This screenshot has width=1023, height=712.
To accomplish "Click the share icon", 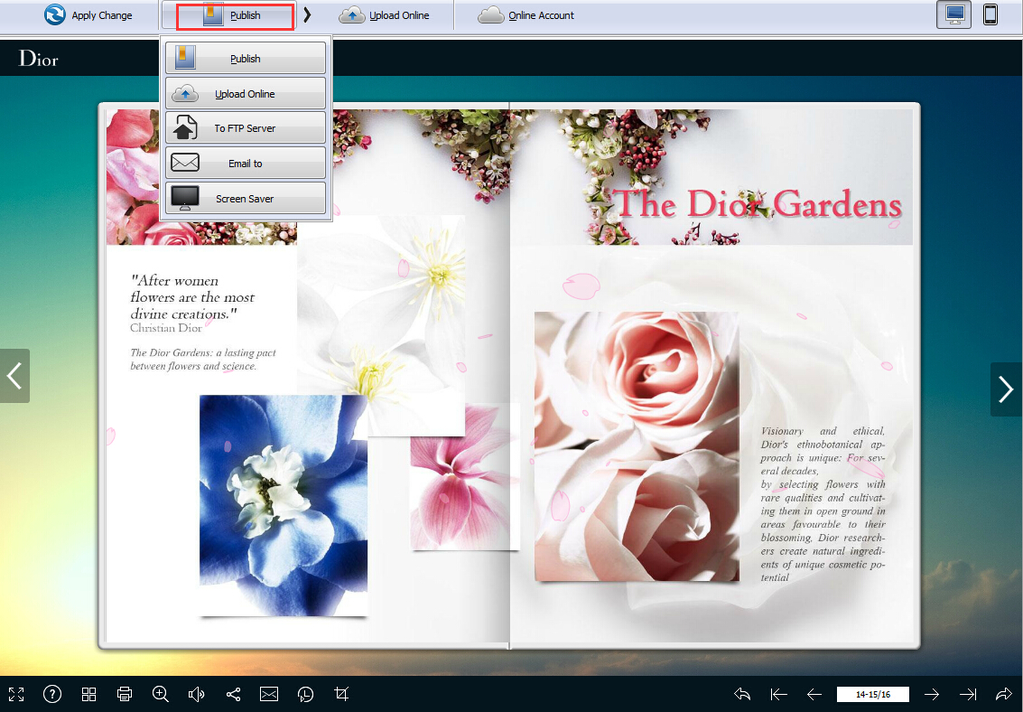I will 233,694.
